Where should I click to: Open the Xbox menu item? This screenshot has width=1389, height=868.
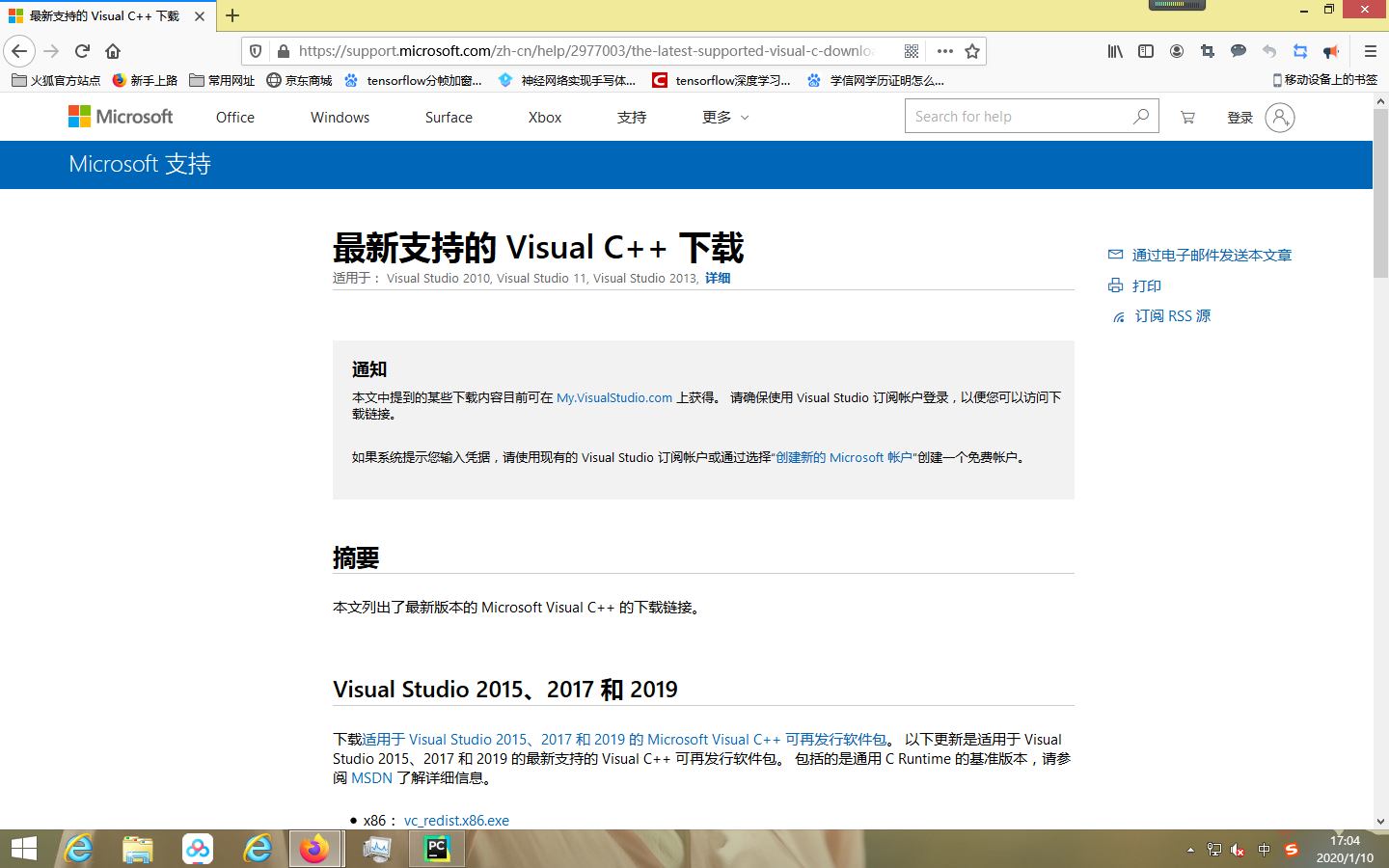545,118
